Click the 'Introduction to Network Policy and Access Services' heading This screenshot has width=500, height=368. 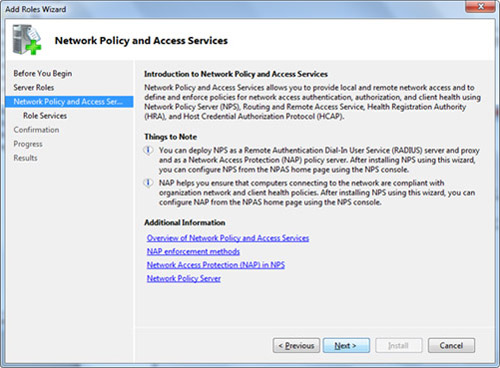click(x=236, y=74)
